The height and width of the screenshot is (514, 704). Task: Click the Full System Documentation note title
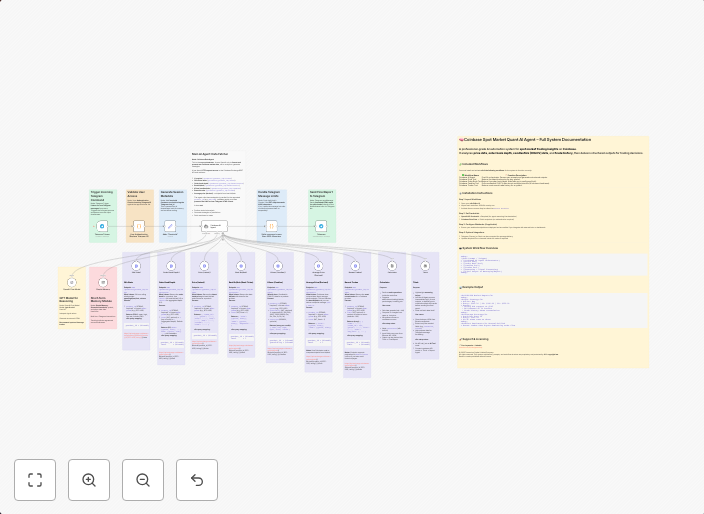527,140
